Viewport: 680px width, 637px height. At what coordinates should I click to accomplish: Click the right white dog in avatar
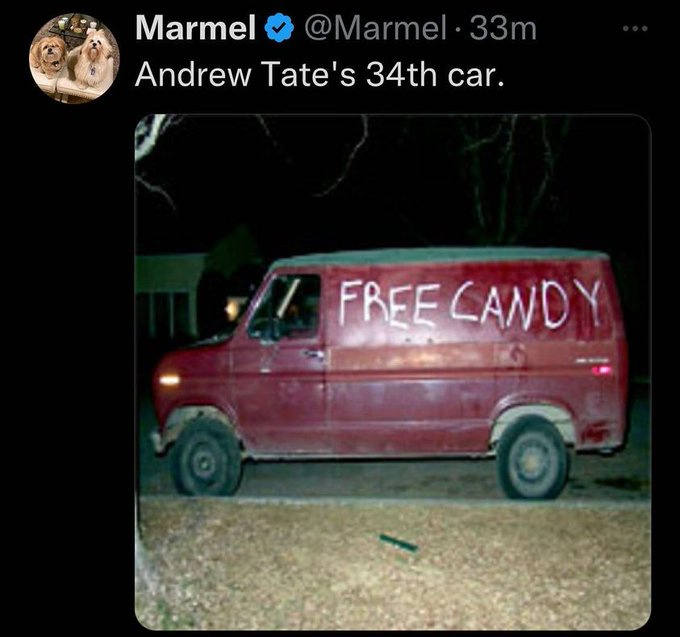click(92, 57)
